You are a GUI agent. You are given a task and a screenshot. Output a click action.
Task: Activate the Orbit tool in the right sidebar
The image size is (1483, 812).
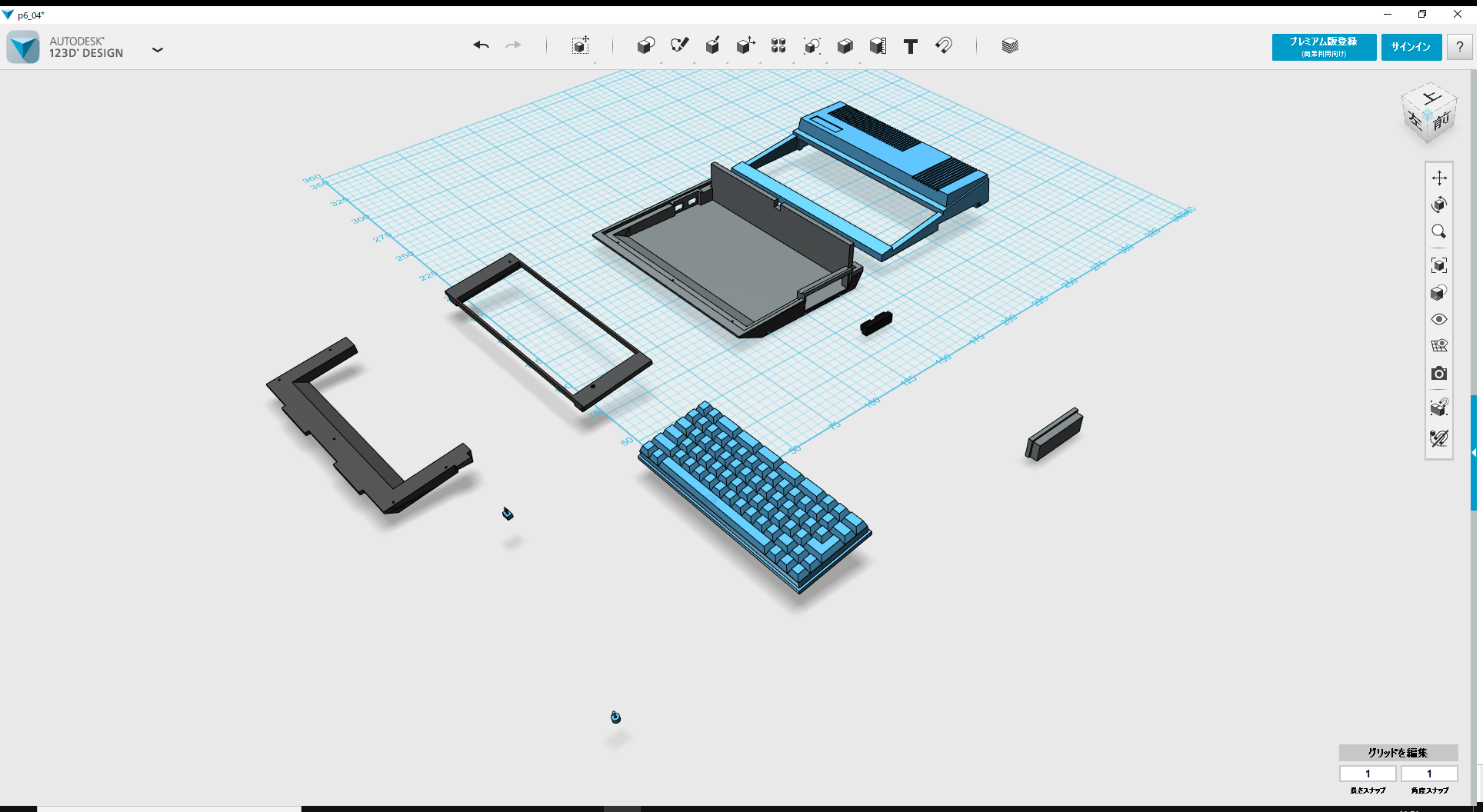(x=1440, y=205)
